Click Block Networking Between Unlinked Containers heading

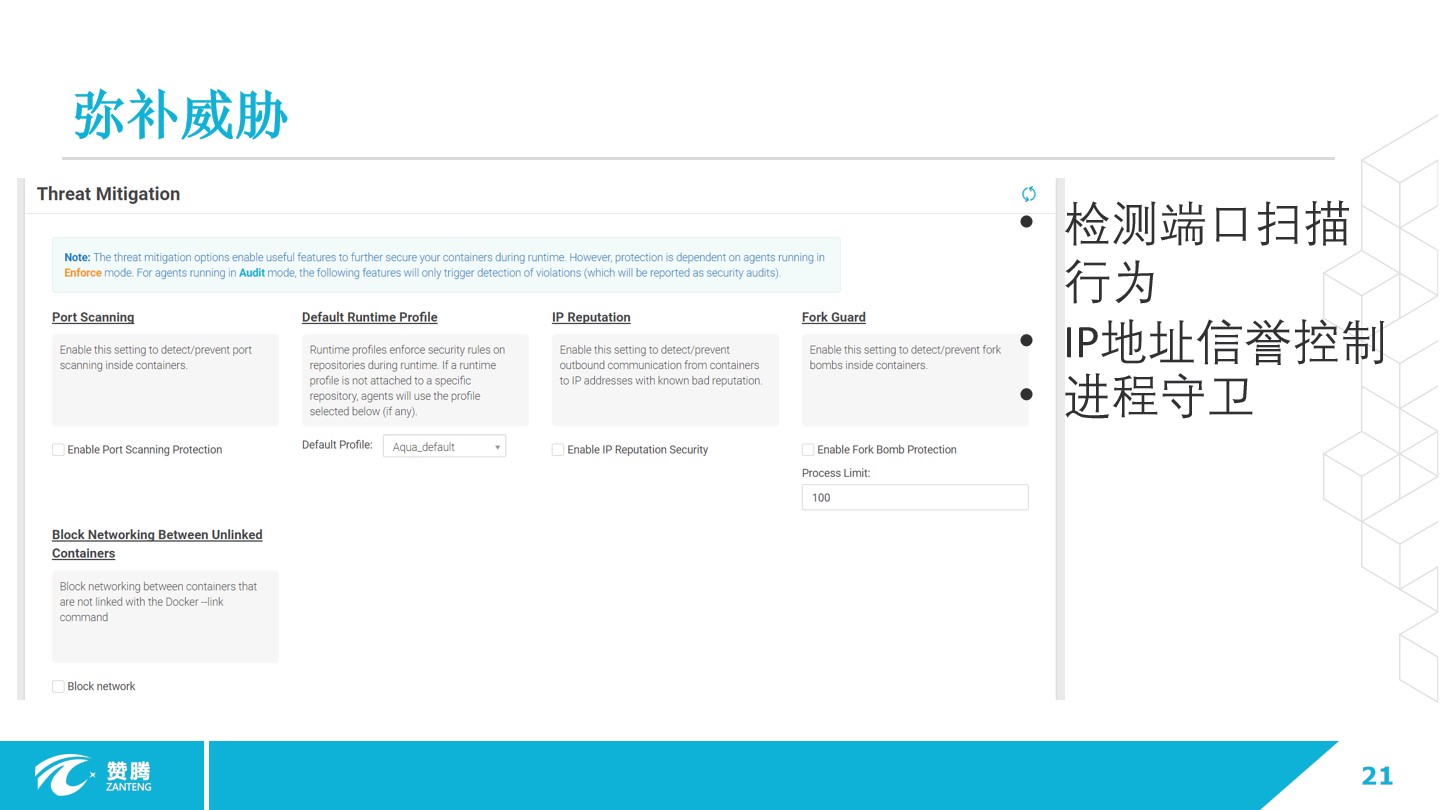[x=157, y=544]
